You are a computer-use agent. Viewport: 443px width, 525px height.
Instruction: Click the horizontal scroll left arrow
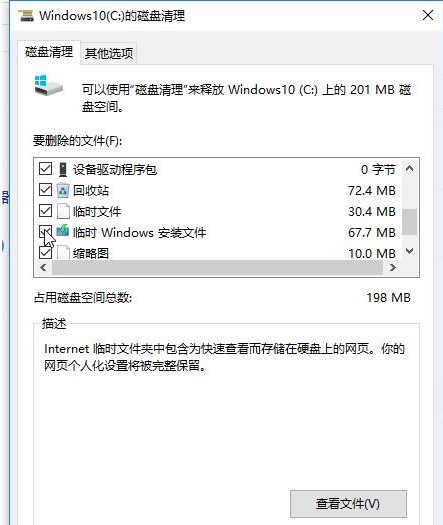pyautogui.click(x=43, y=268)
